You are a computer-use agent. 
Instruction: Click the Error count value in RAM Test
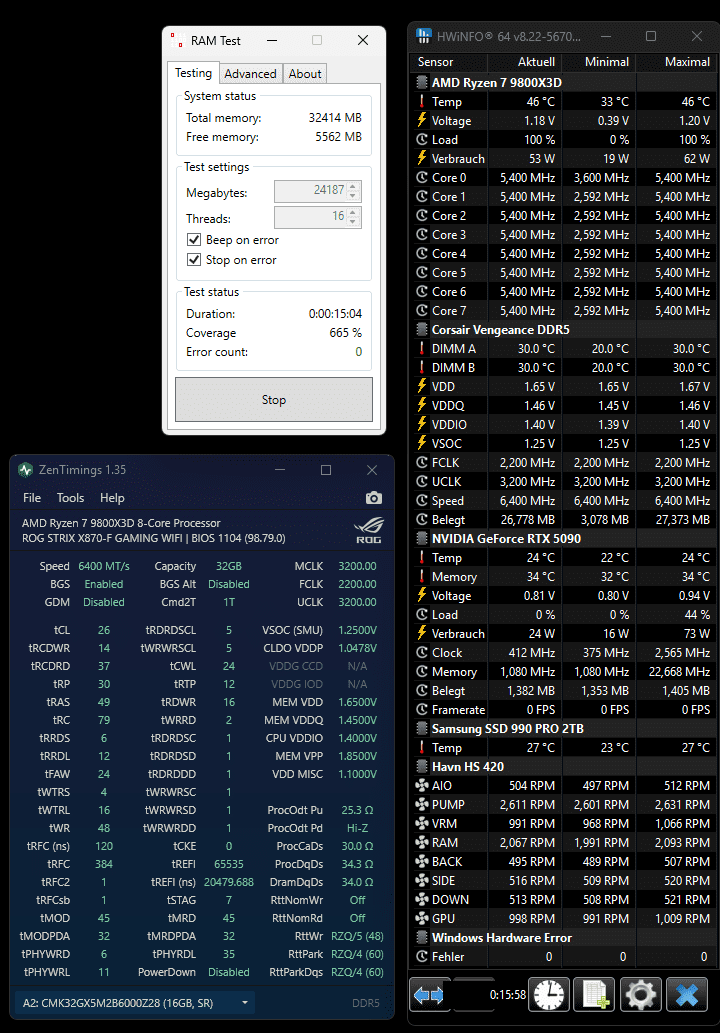[x=358, y=352]
